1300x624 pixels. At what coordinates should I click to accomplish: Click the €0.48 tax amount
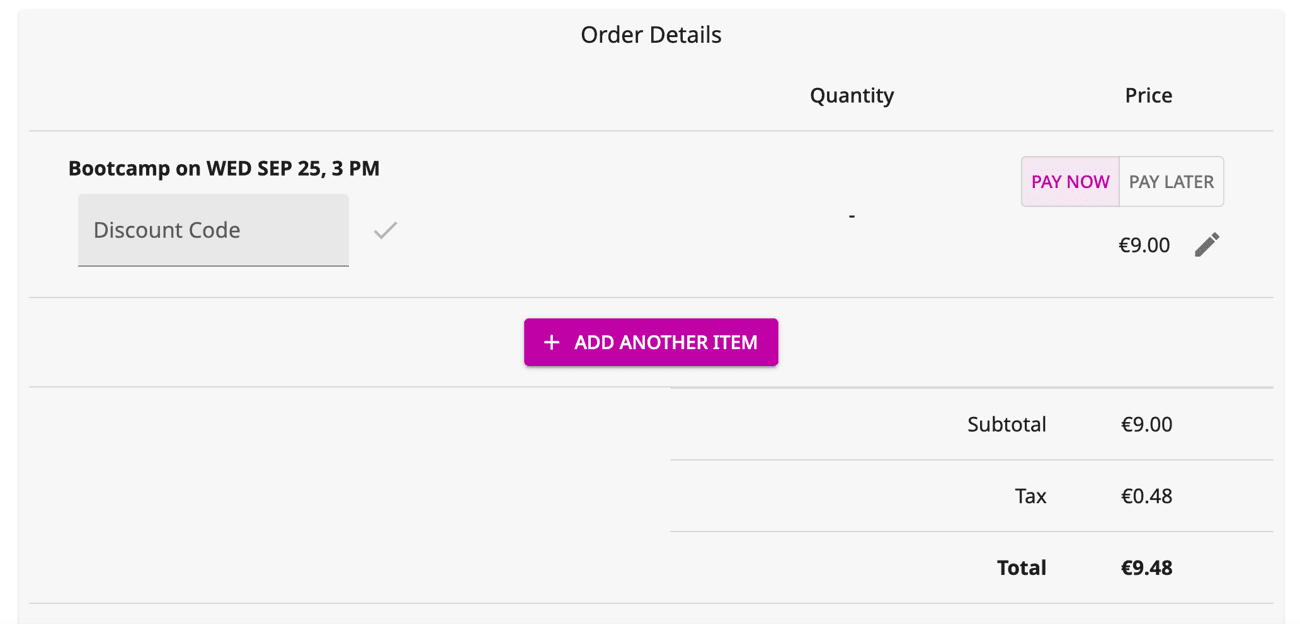[1146, 496]
